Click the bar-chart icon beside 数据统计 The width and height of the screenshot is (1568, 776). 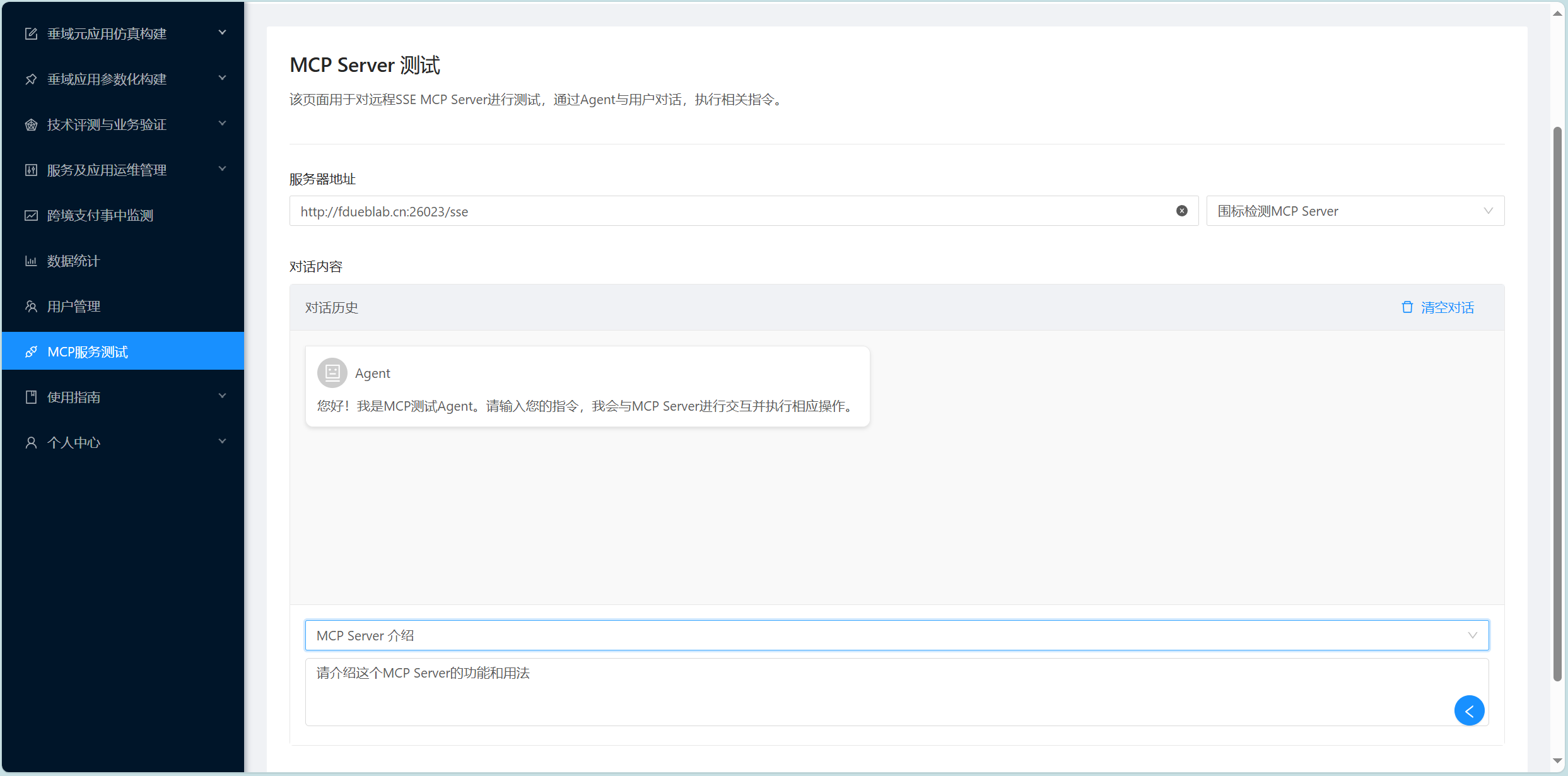tap(31, 261)
